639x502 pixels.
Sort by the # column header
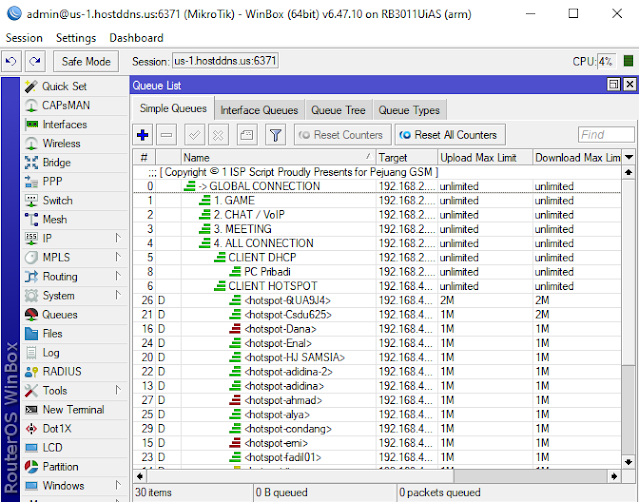[x=144, y=157]
